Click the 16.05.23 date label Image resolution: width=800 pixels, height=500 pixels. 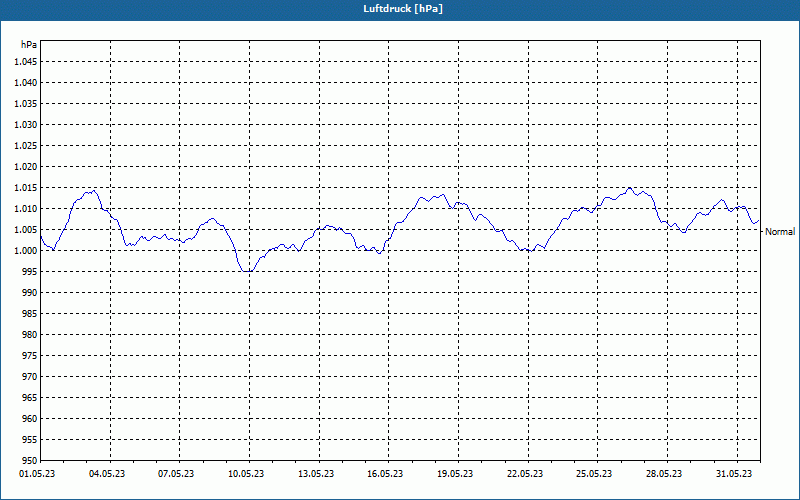point(385,474)
